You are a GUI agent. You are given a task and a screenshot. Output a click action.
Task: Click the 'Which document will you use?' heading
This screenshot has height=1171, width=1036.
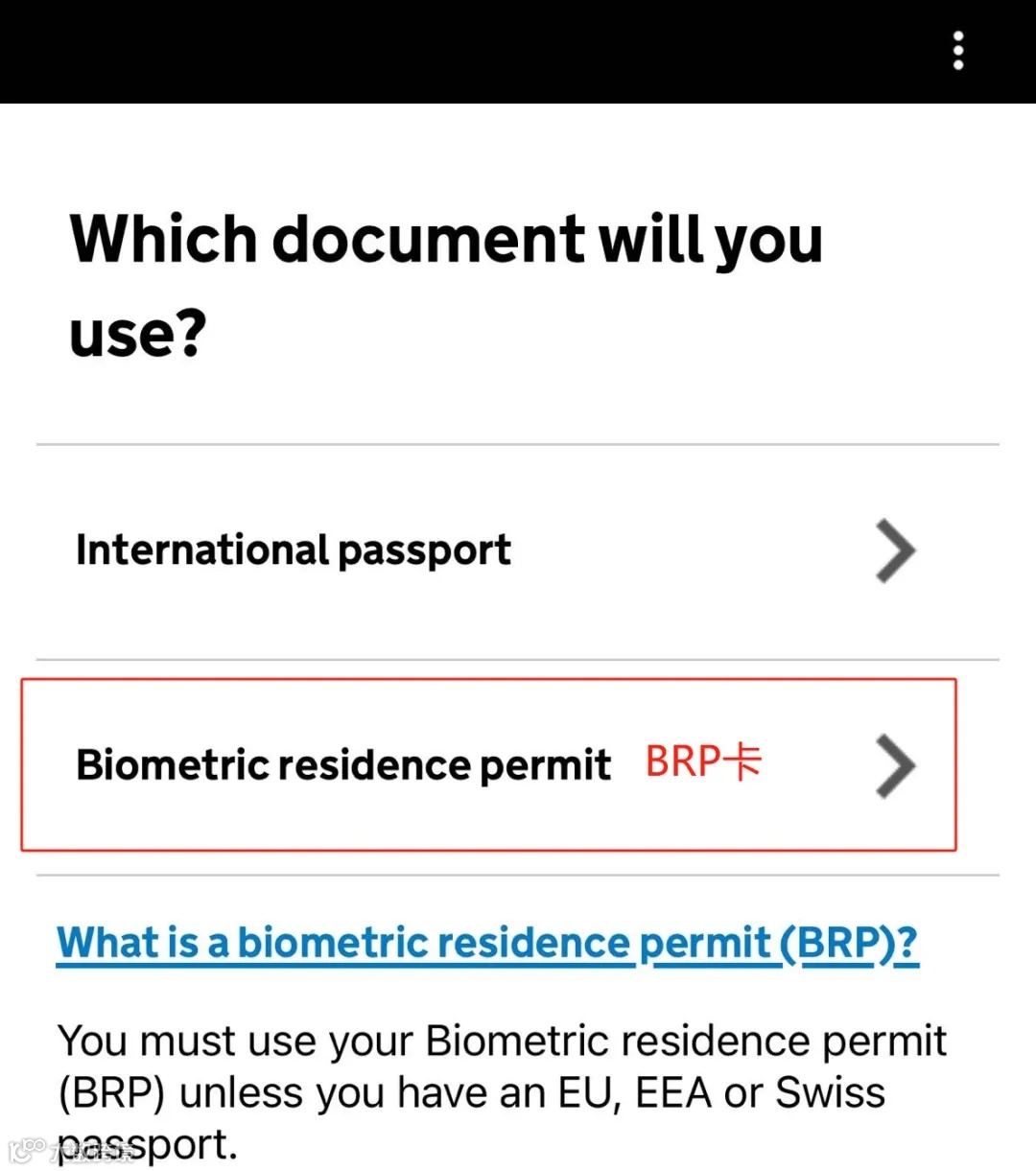click(446, 285)
